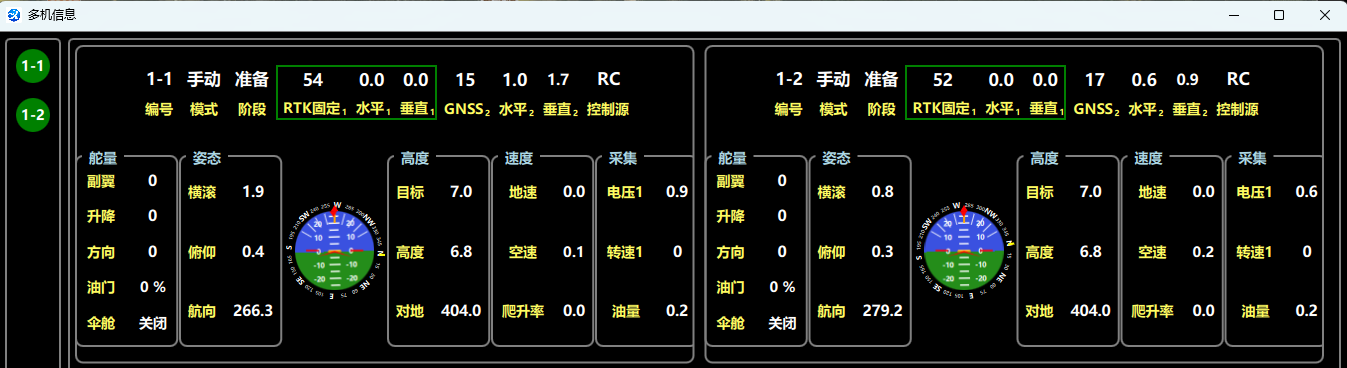1347x368 pixels.
Task: Click 对地 value 404.0 in panel 1-2
Action: tap(1091, 311)
